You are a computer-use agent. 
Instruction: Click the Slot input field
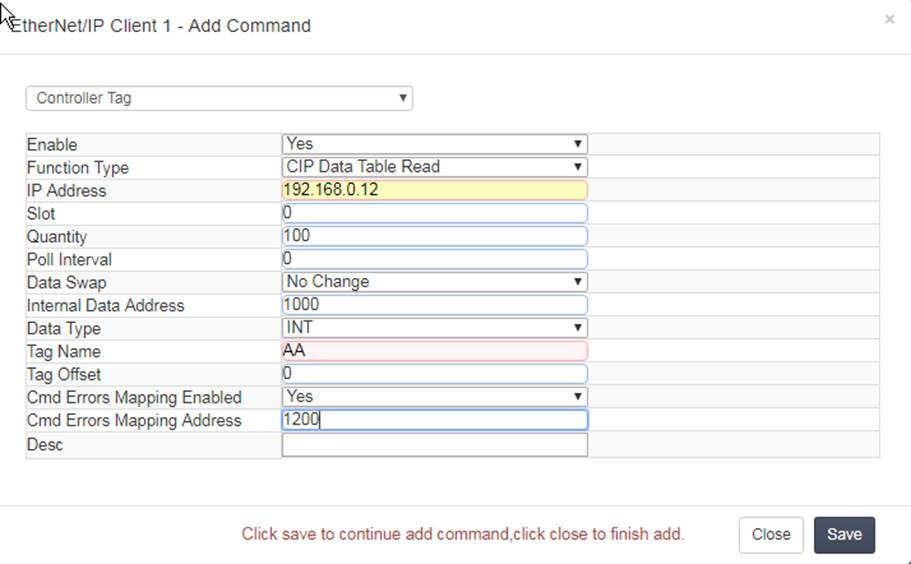435,213
